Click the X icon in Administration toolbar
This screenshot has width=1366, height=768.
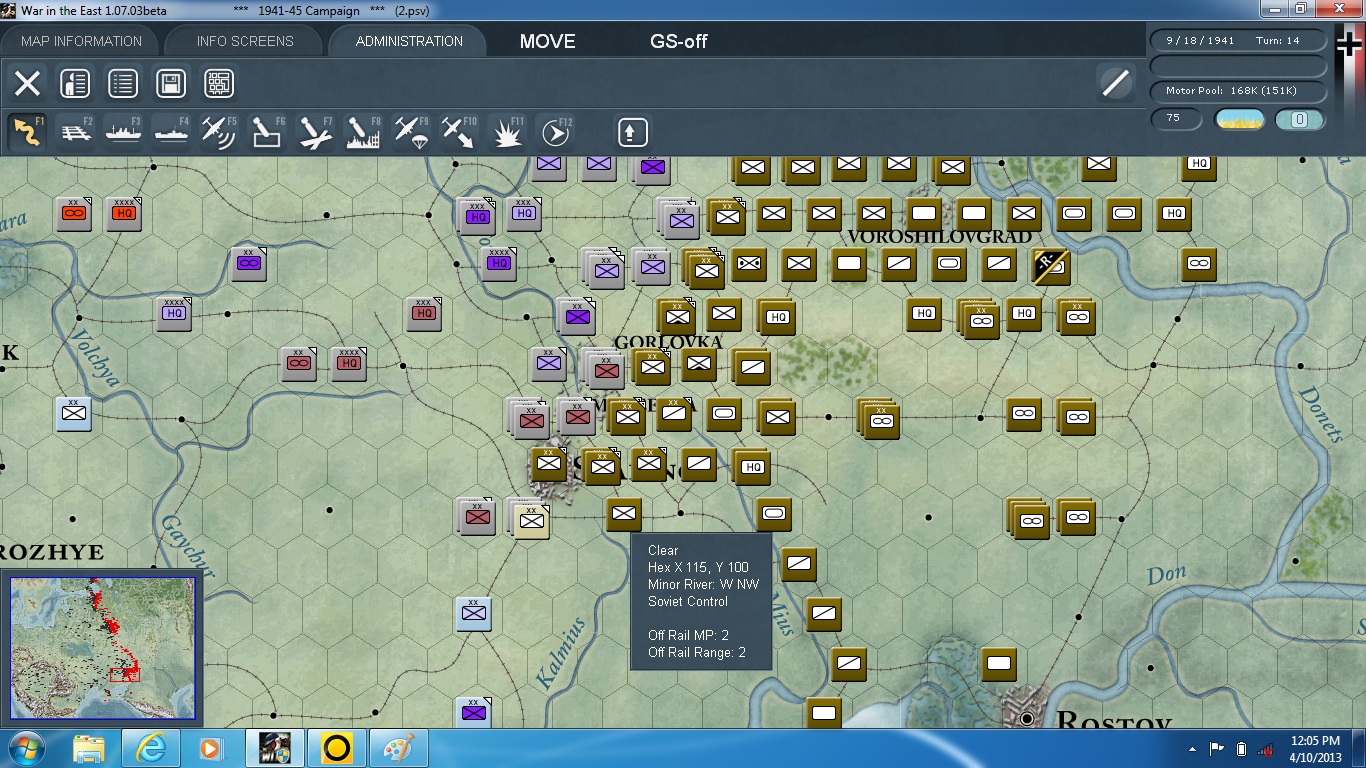[x=27, y=83]
